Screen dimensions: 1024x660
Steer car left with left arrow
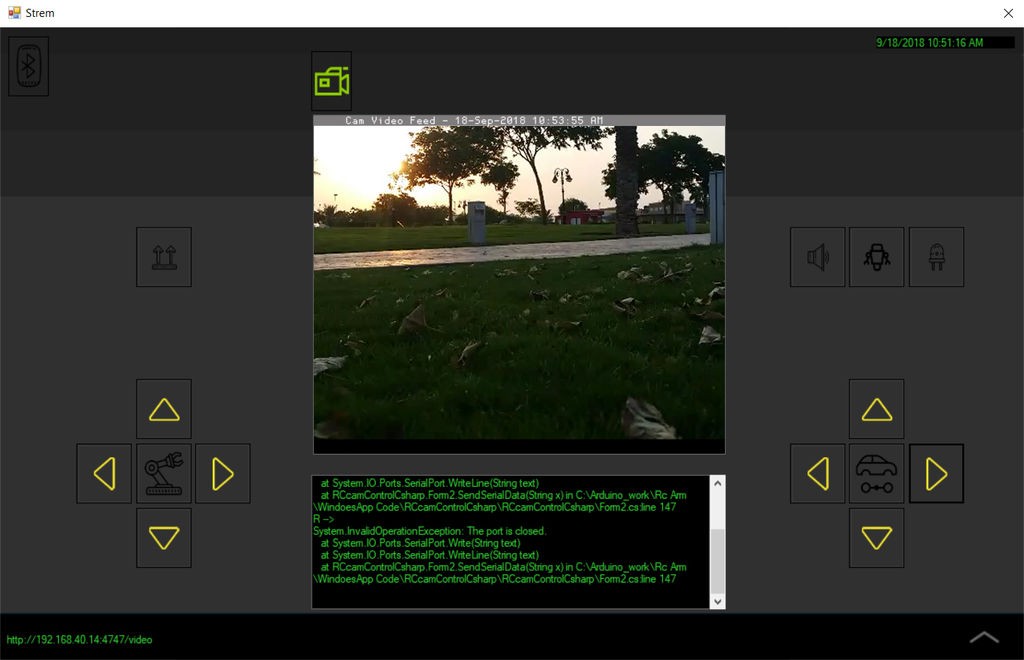coord(817,473)
